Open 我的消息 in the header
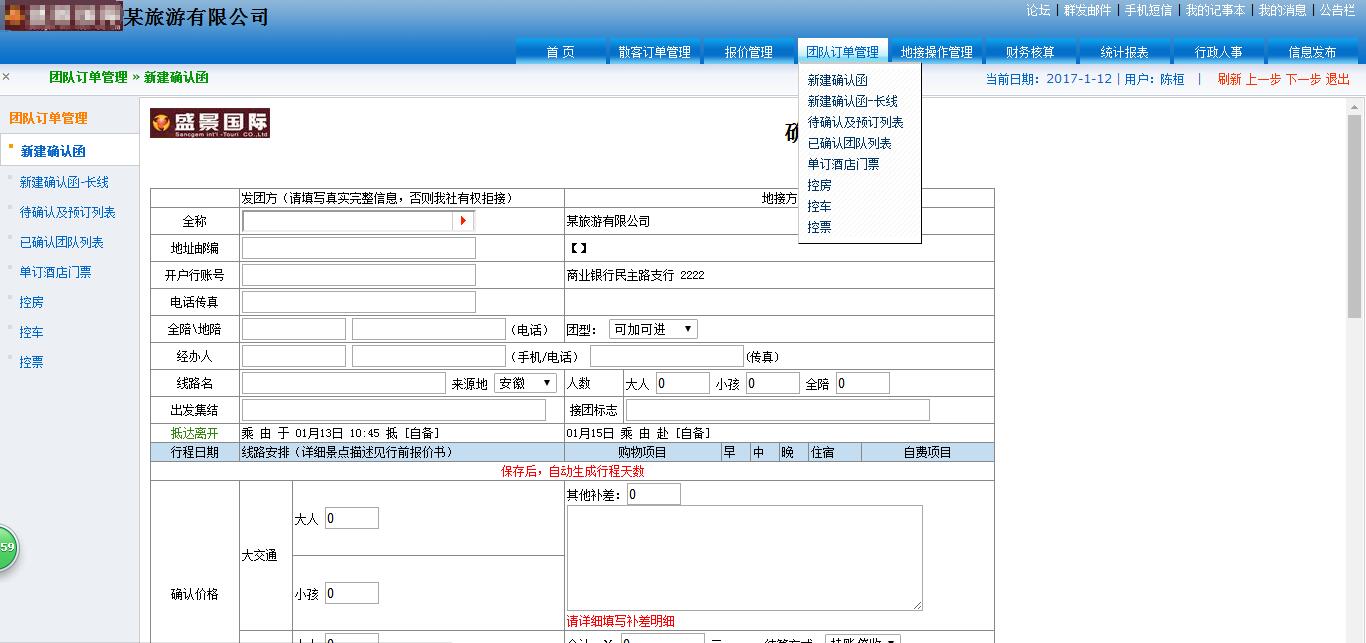Viewport: 1366px width, 643px height. click(1282, 10)
